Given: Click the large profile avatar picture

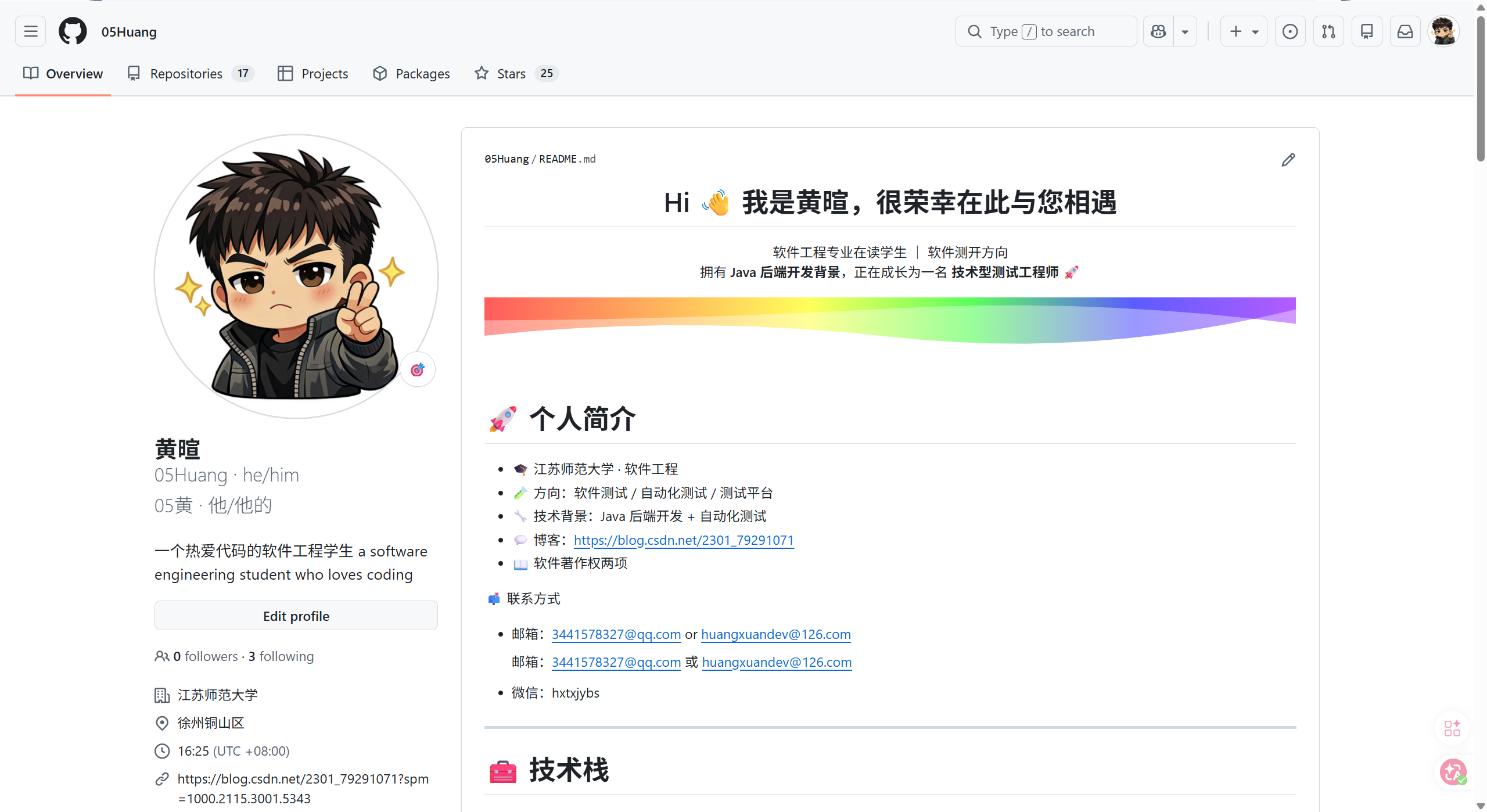Looking at the screenshot, I should coord(296,276).
